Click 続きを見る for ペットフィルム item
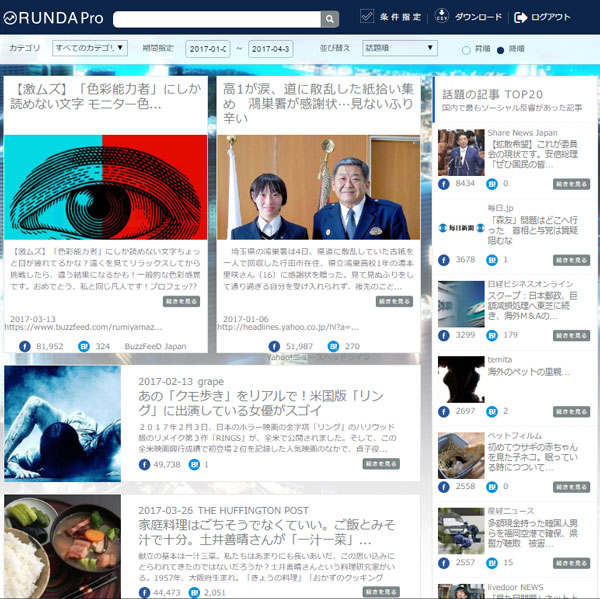This screenshot has width=600, height=599. [x=571, y=487]
